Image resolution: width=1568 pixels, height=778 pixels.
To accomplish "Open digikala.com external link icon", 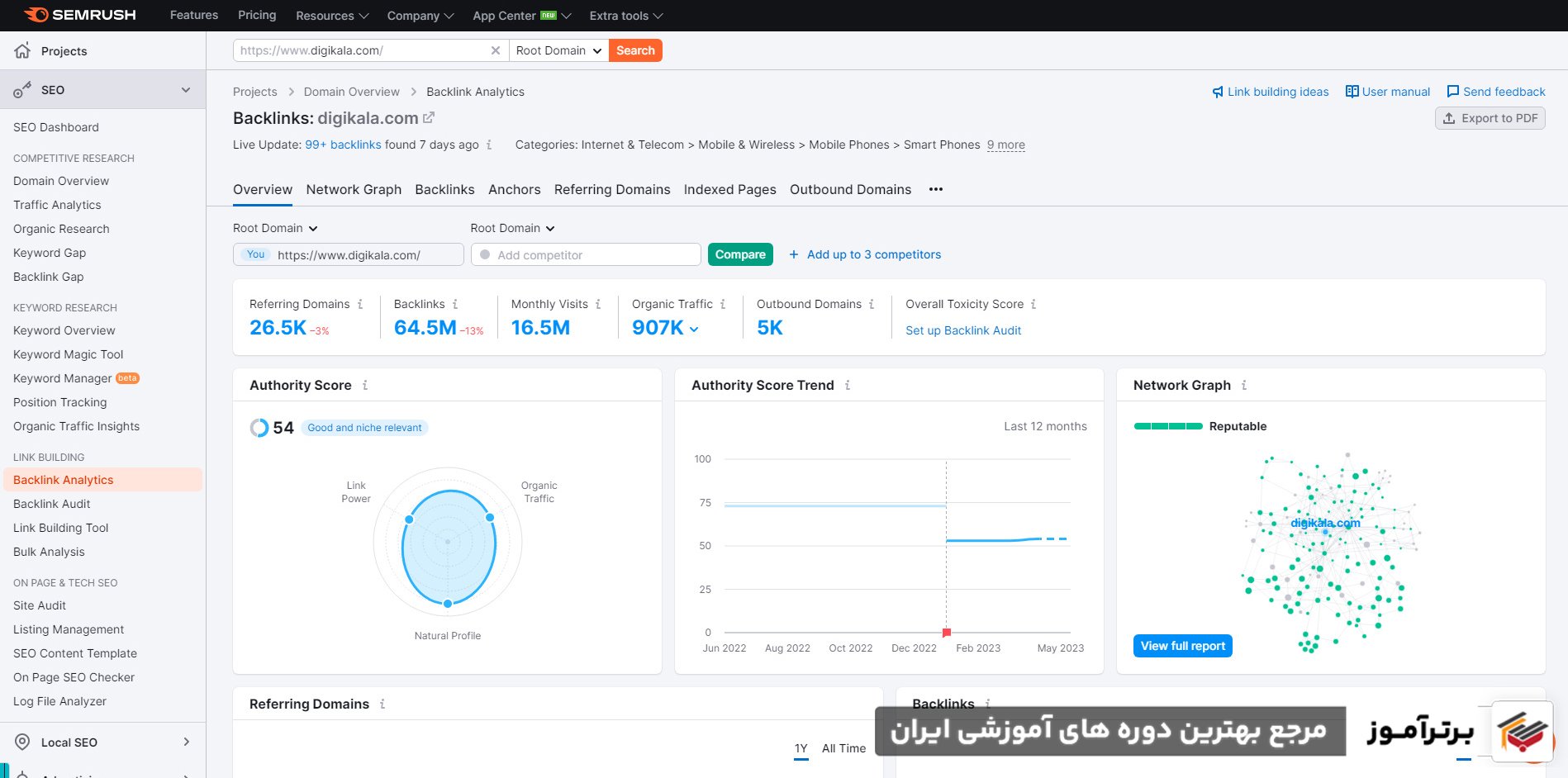I will (429, 118).
